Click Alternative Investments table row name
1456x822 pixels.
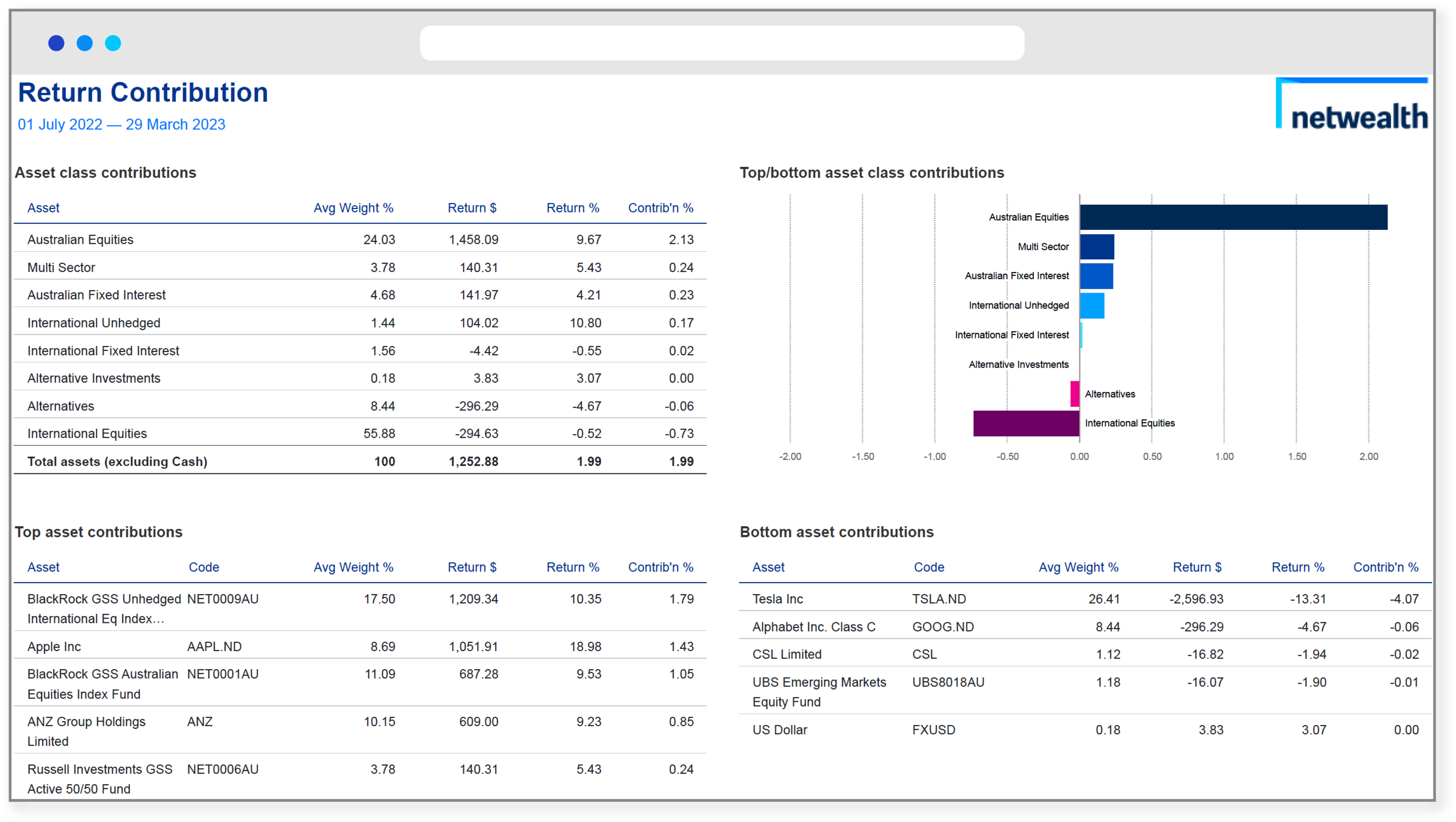tap(94, 378)
